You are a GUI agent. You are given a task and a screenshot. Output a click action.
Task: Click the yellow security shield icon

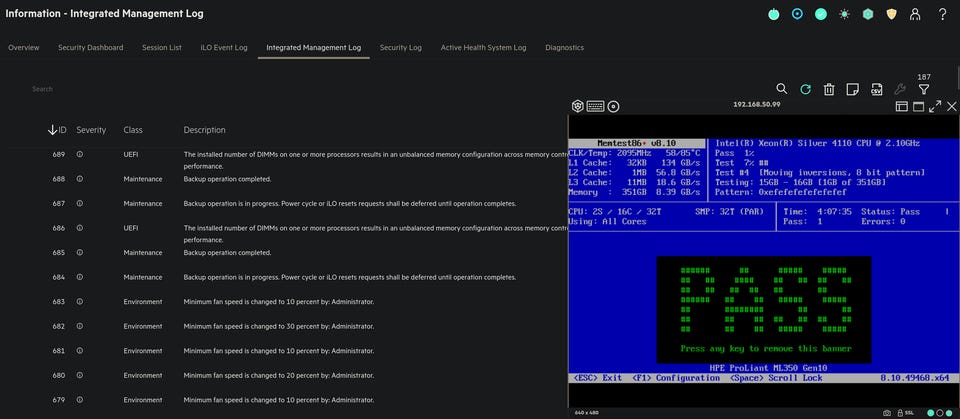coord(891,14)
